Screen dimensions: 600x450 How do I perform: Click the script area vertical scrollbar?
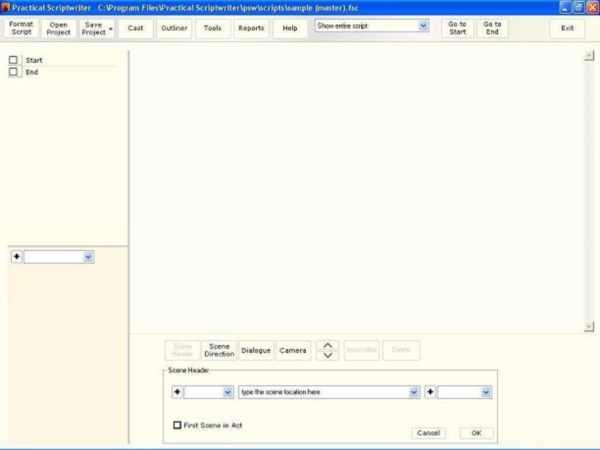[589, 190]
